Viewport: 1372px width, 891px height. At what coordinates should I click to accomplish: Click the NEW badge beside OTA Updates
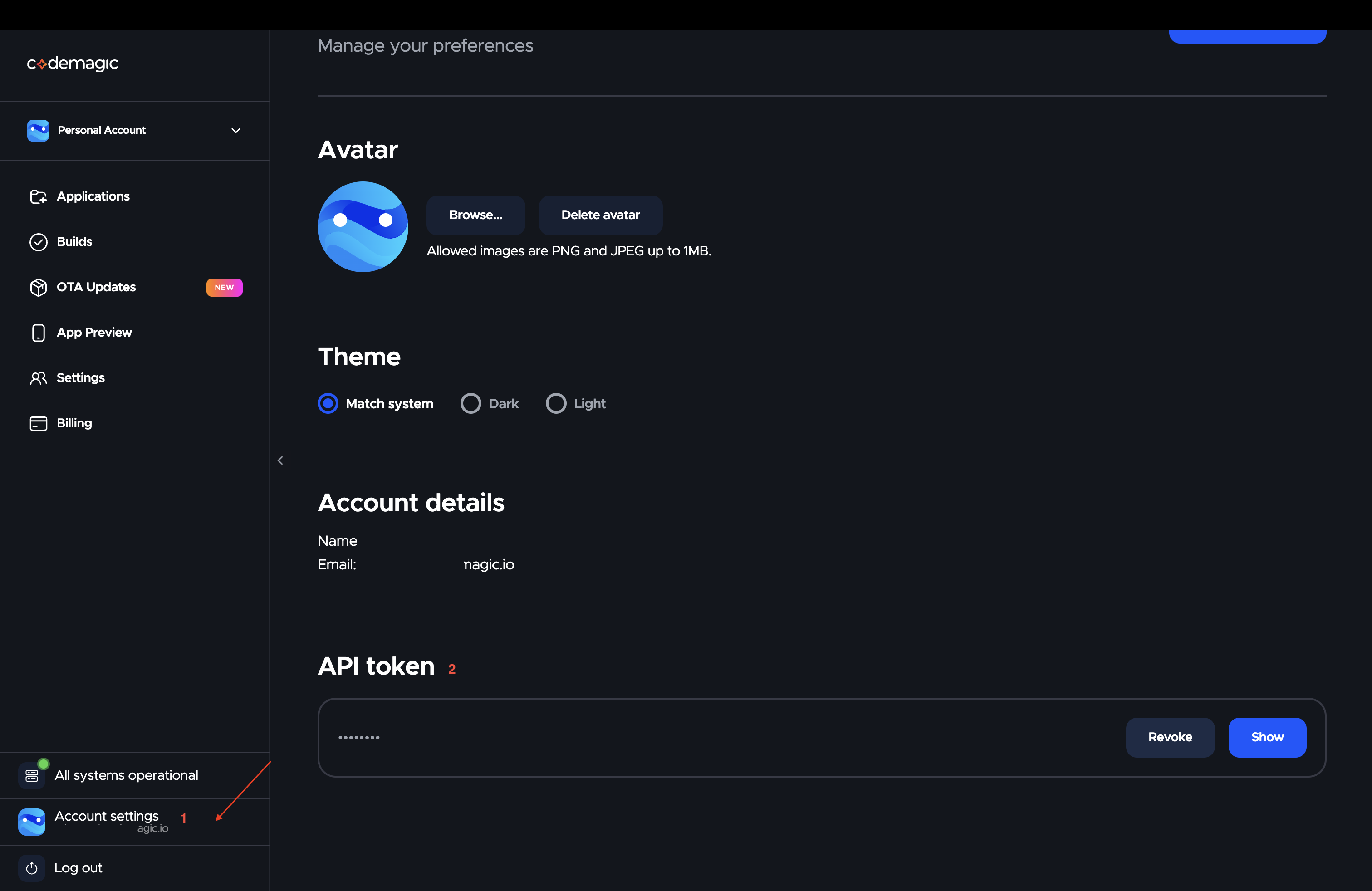coord(224,288)
